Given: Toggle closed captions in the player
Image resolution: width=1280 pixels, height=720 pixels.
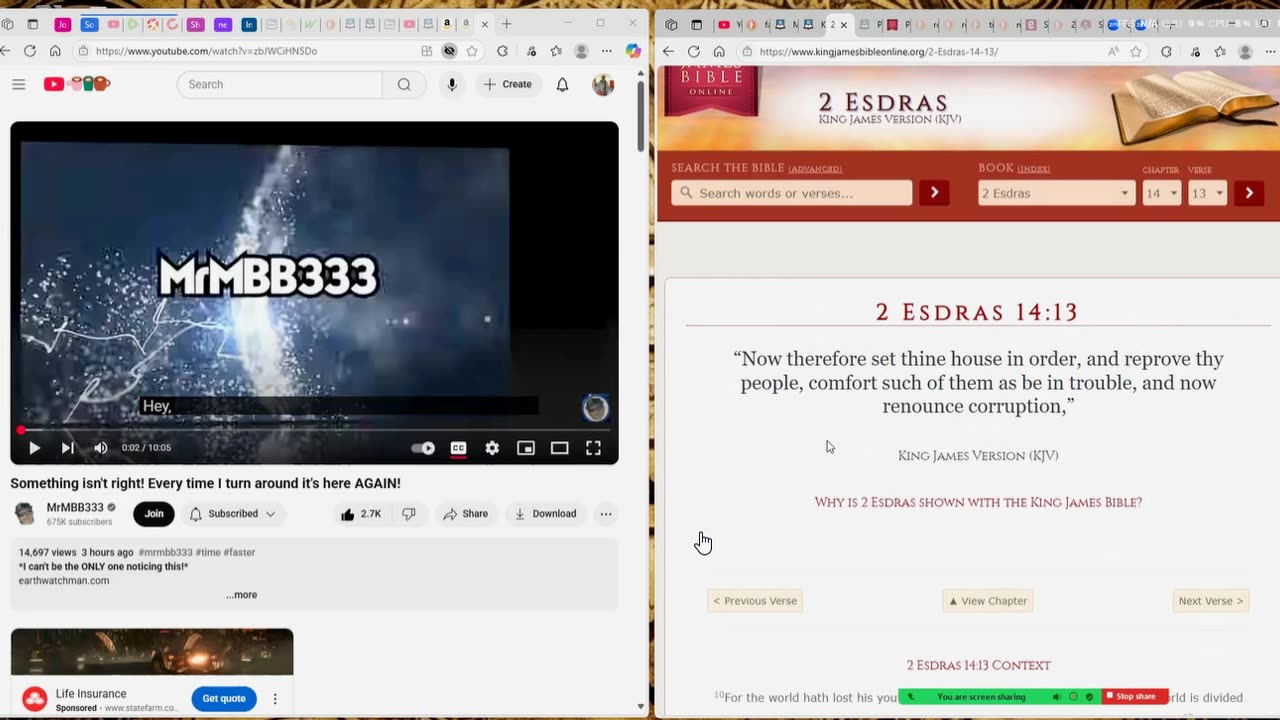Looking at the screenshot, I should coord(458,448).
